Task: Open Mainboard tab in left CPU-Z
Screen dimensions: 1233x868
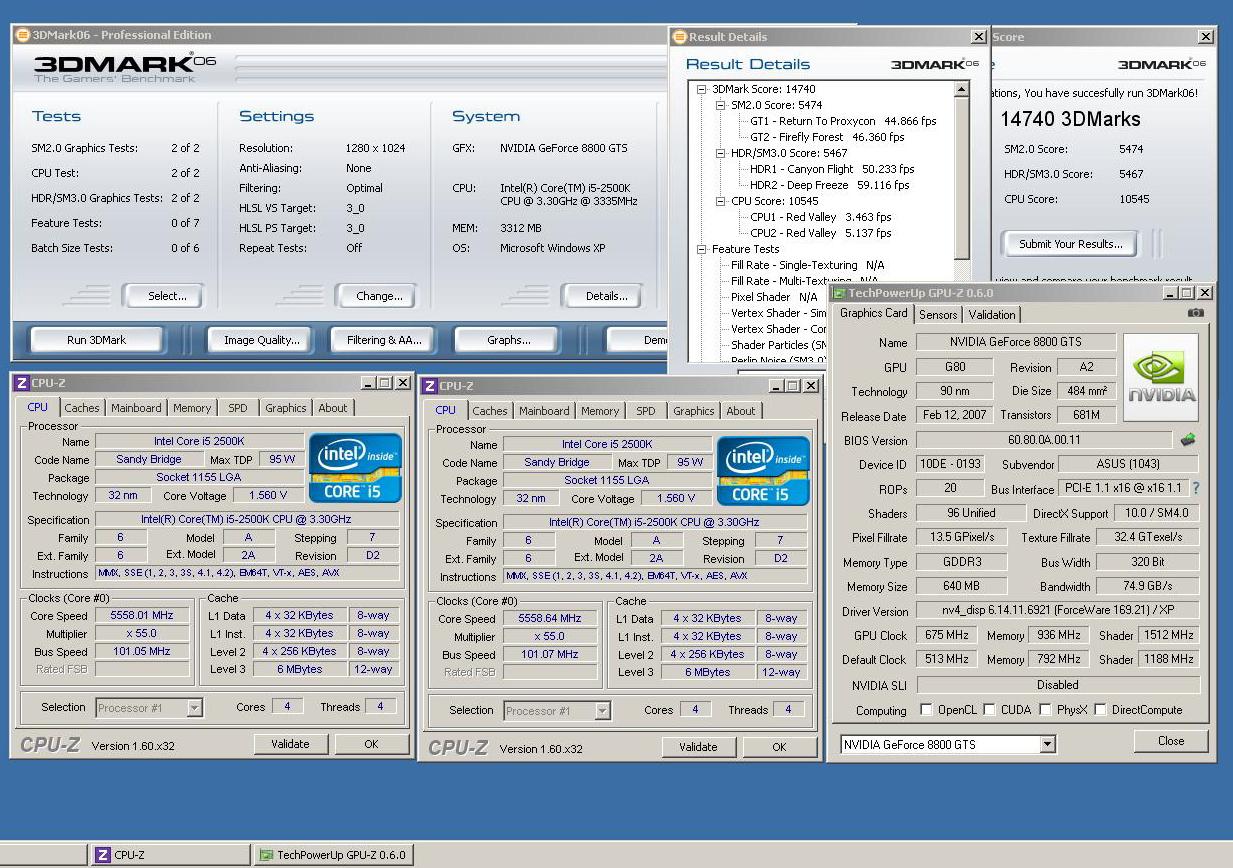Action: (136, 408)
